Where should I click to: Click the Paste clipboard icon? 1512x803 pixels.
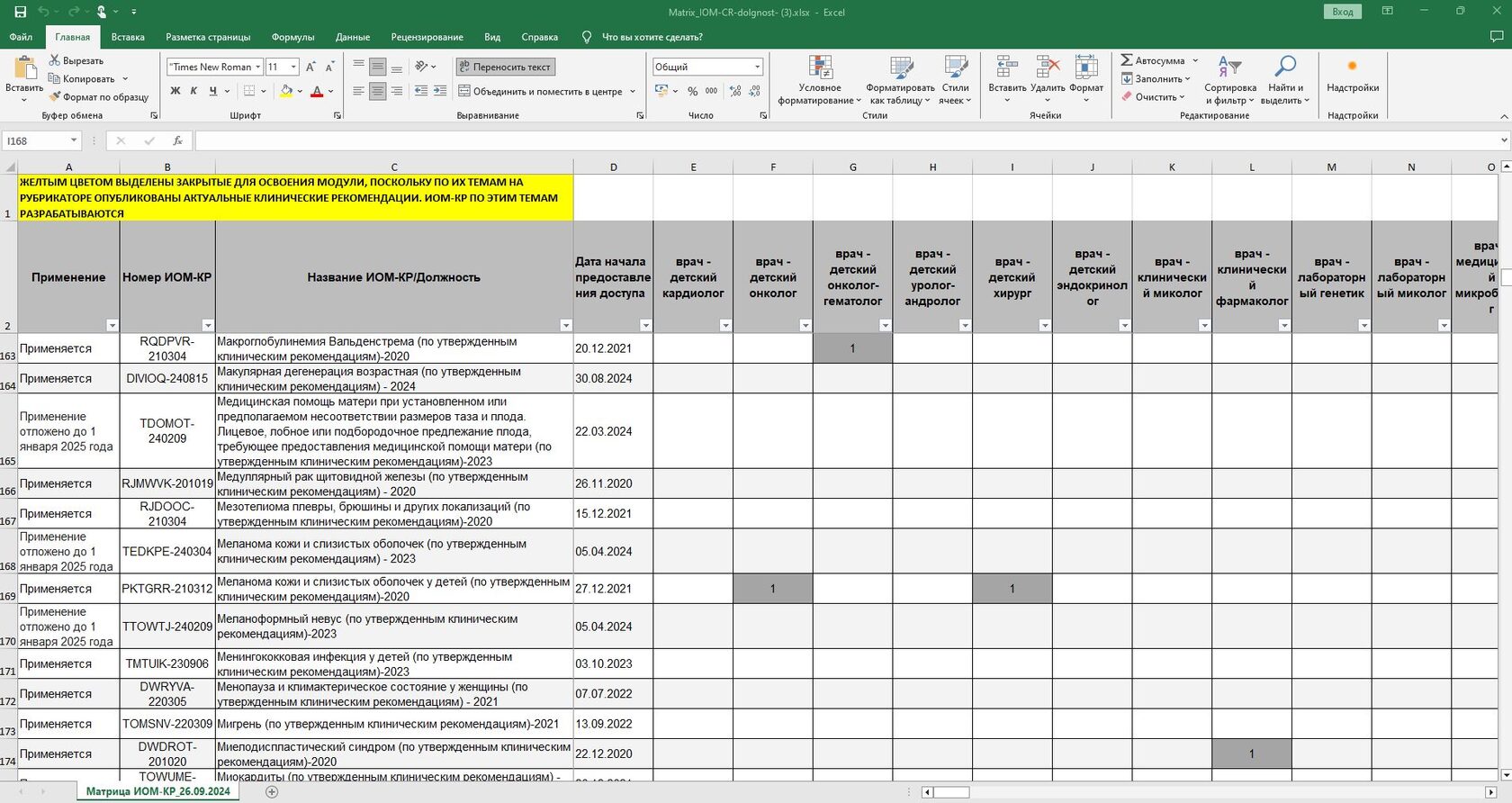[24, 68]
